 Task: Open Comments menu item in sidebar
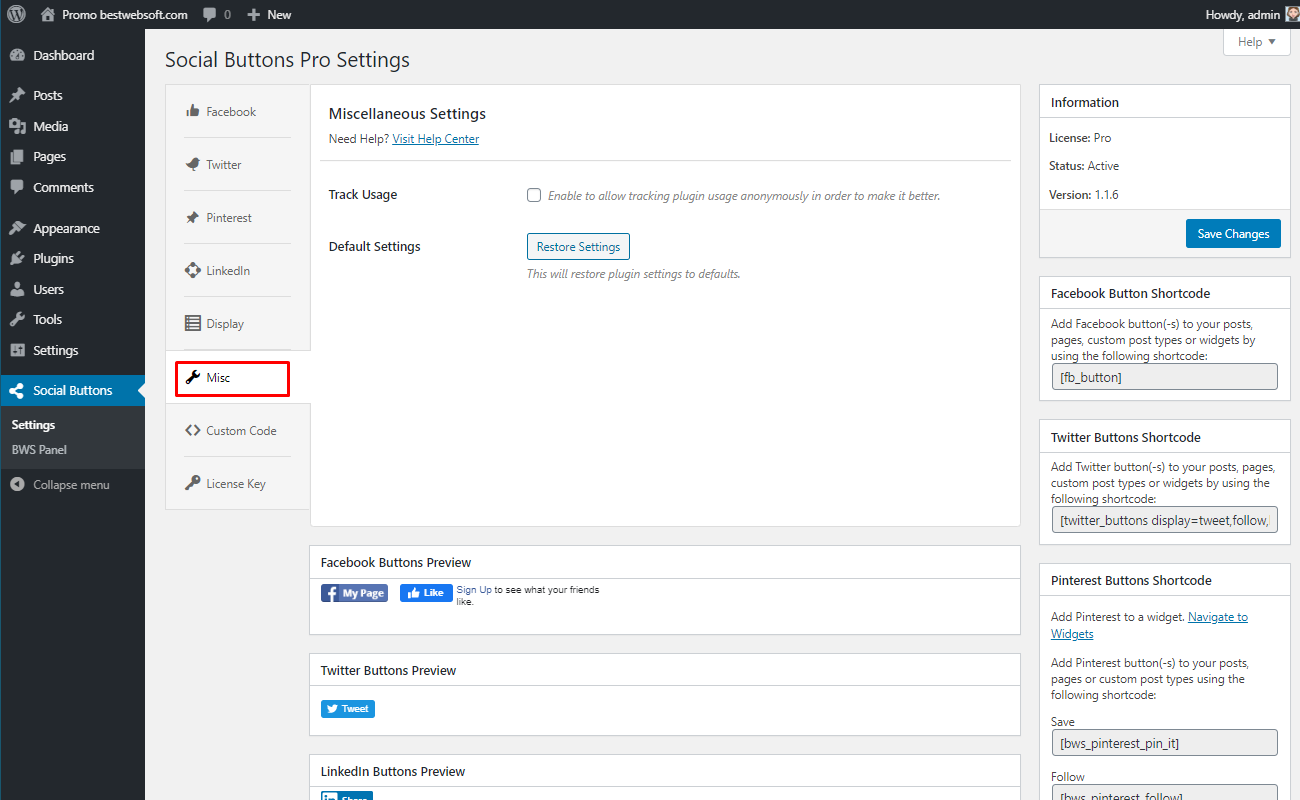[x=72, y=187]
